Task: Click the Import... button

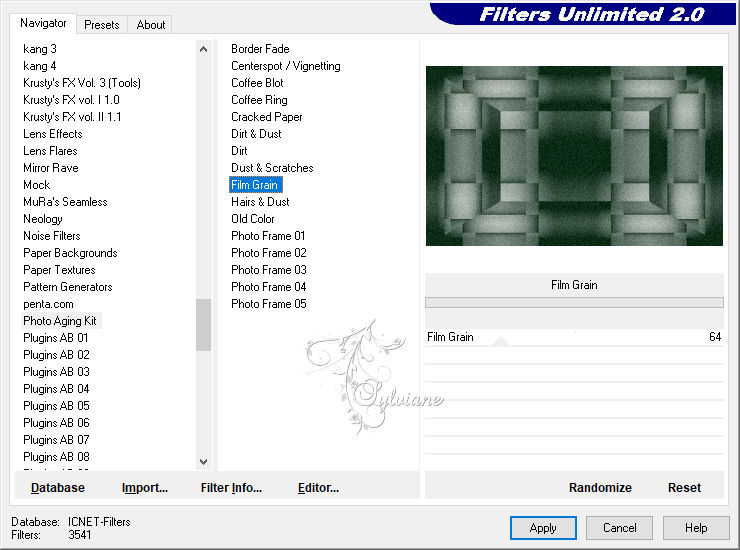Action: tap(145, 488)
